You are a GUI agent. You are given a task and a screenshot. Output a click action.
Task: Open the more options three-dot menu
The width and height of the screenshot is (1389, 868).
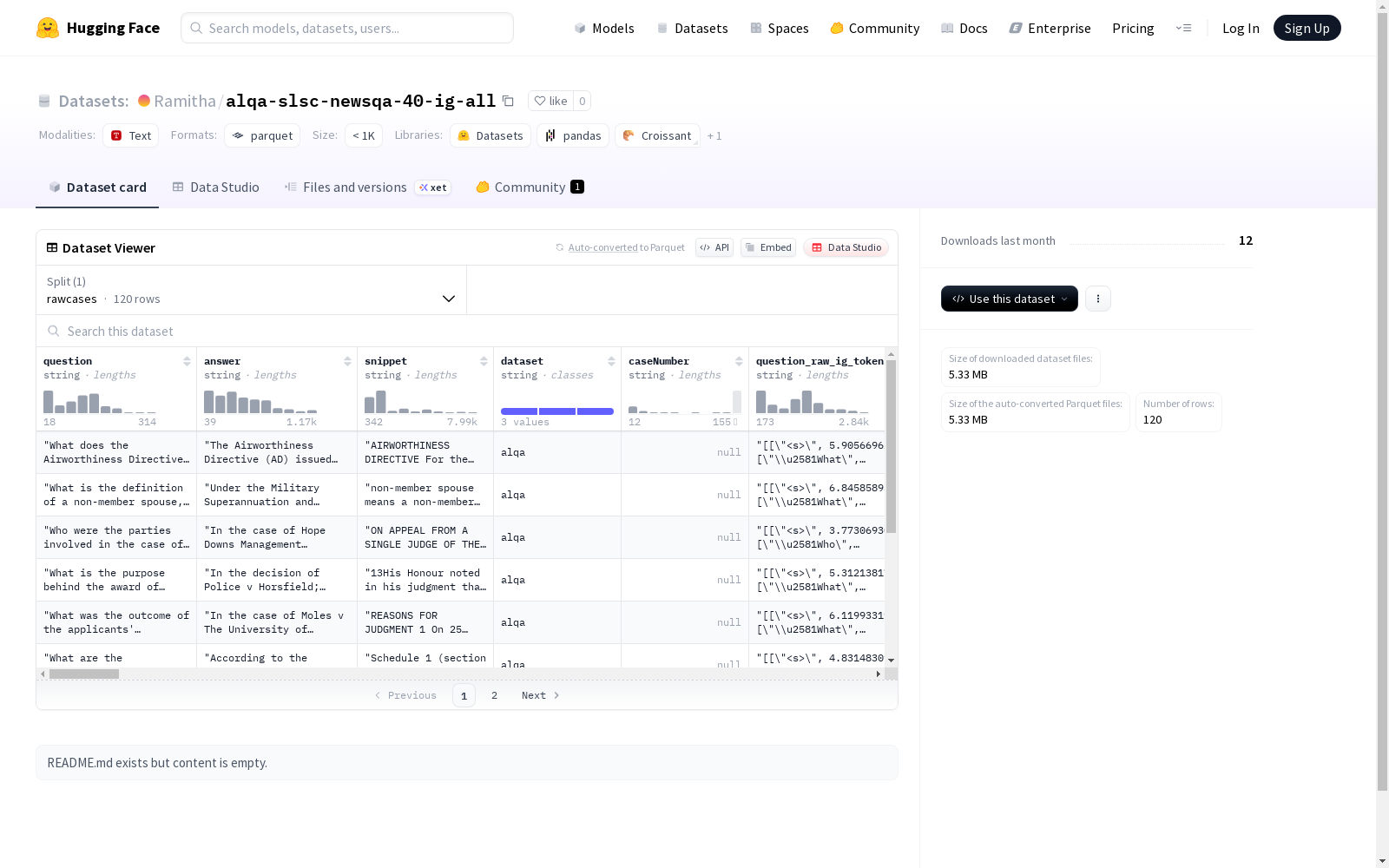click(1098, 299)
